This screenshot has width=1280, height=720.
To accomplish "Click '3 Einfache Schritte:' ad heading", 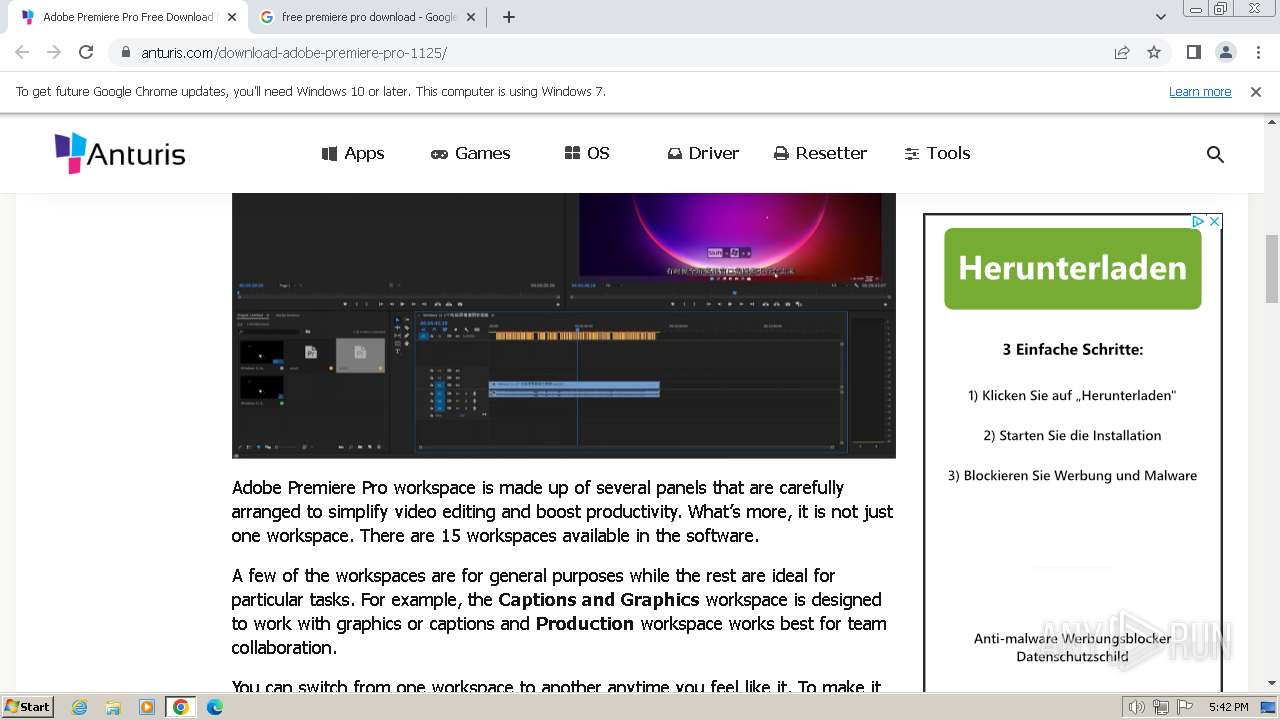I will coord(1073,350).
